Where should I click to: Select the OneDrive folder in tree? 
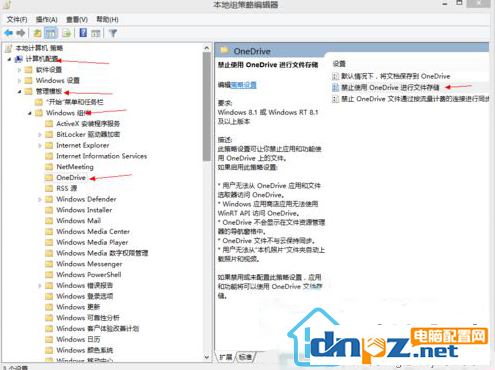[71, 178]
